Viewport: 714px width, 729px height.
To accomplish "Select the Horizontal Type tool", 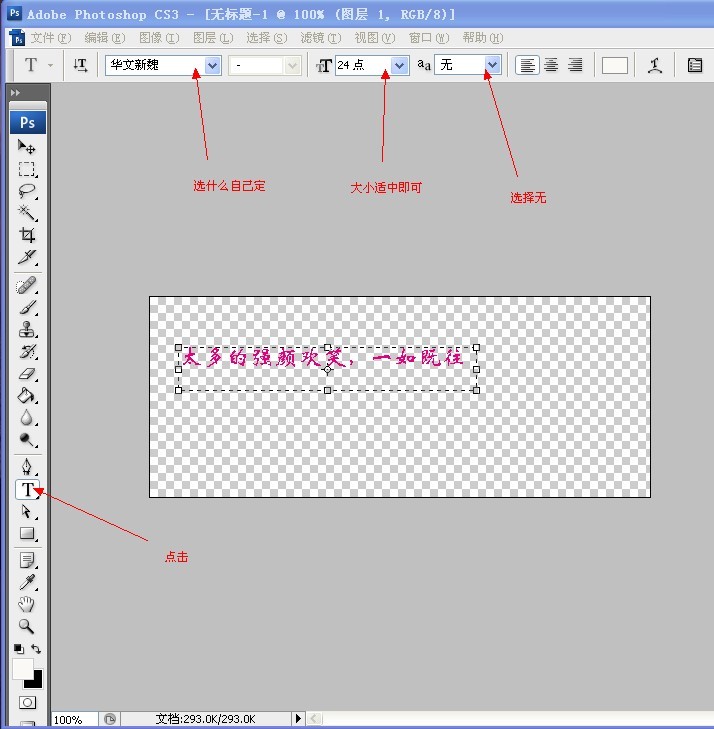I will [27, 490].
